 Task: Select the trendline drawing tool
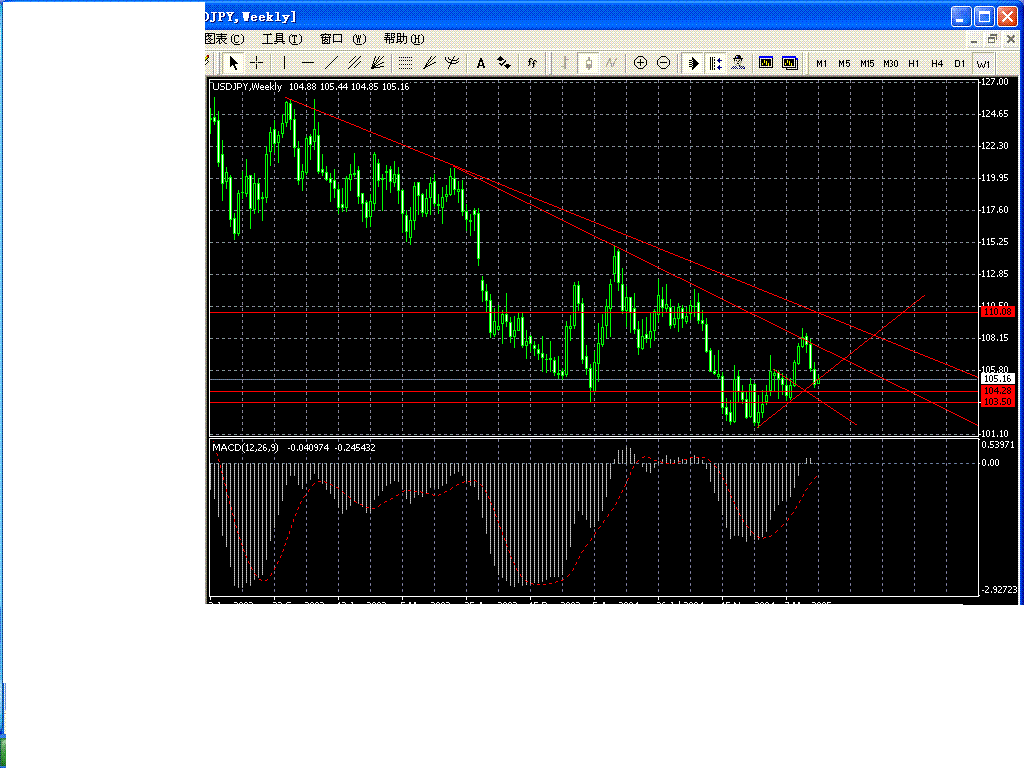click(331, 63)
